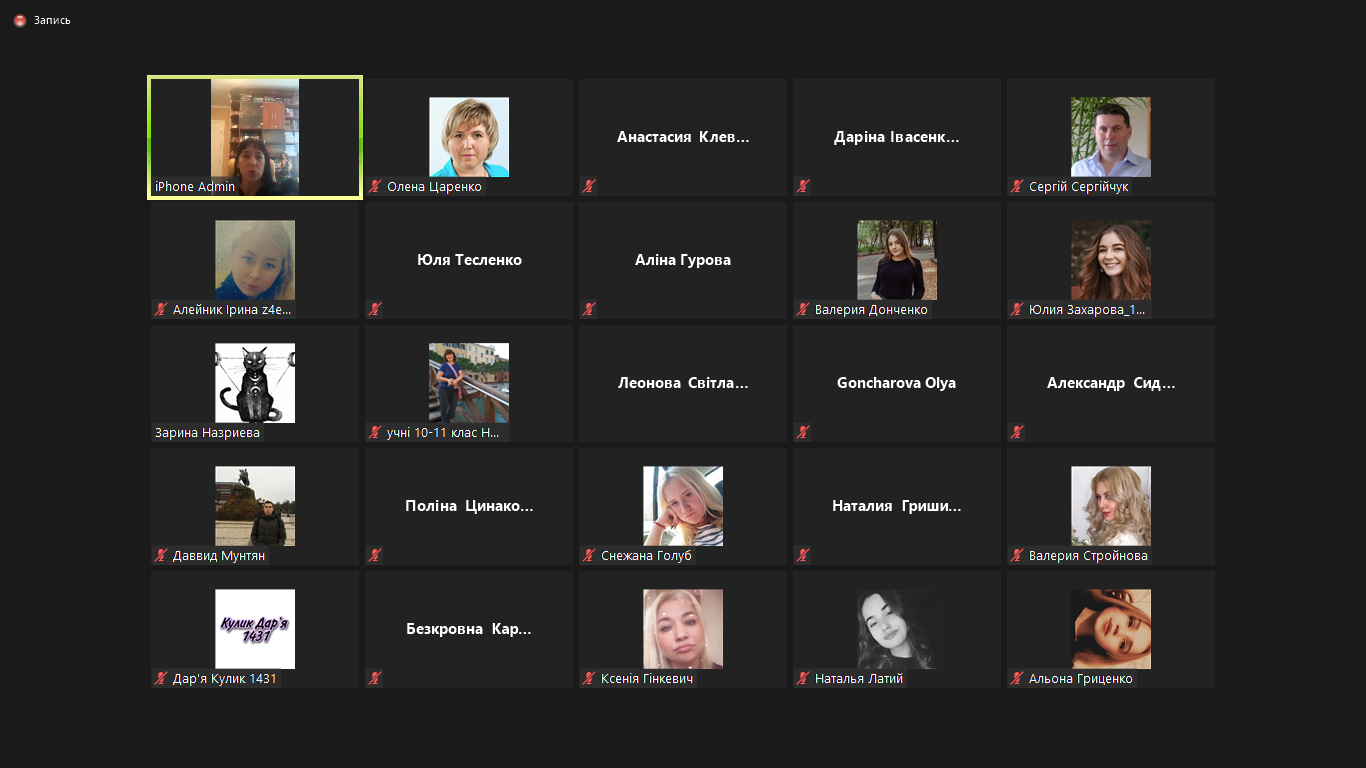
Task: Click muted mic icon beside Альона Гриценко
Action: (1018, 679)
